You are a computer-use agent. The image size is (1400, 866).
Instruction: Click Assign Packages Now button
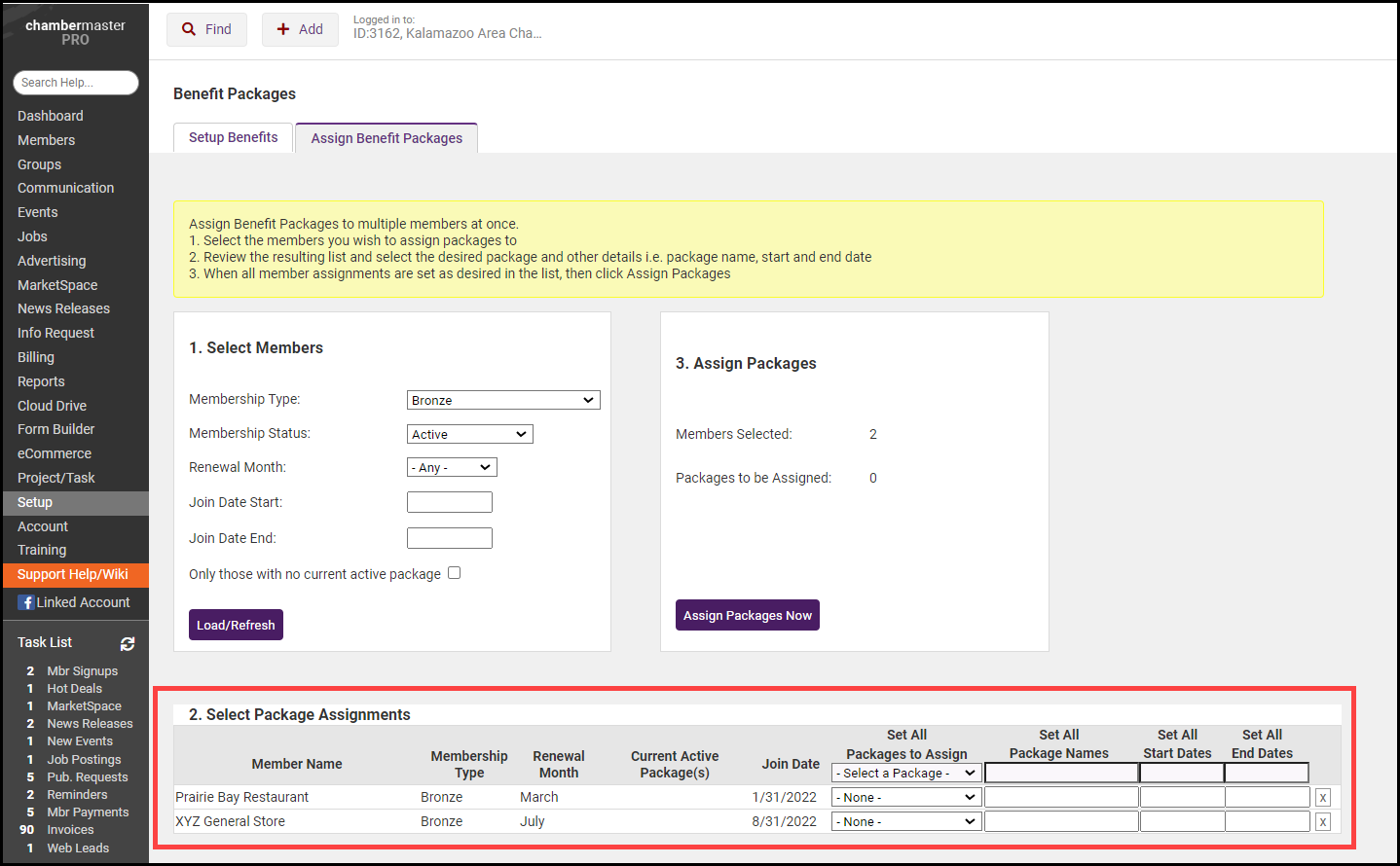(747, 615)
